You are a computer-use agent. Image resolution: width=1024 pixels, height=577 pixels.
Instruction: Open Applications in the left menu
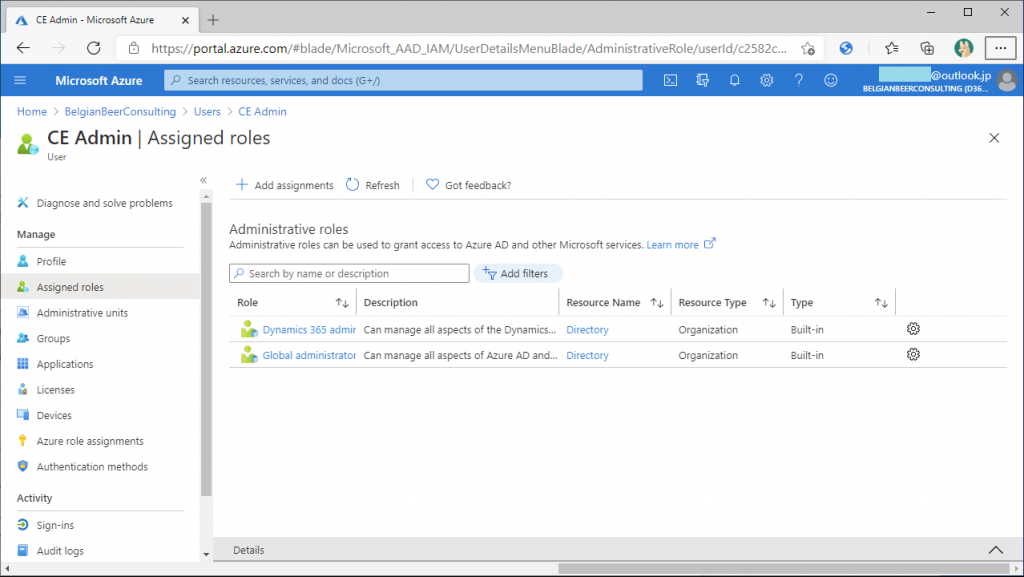coord(65,364)
